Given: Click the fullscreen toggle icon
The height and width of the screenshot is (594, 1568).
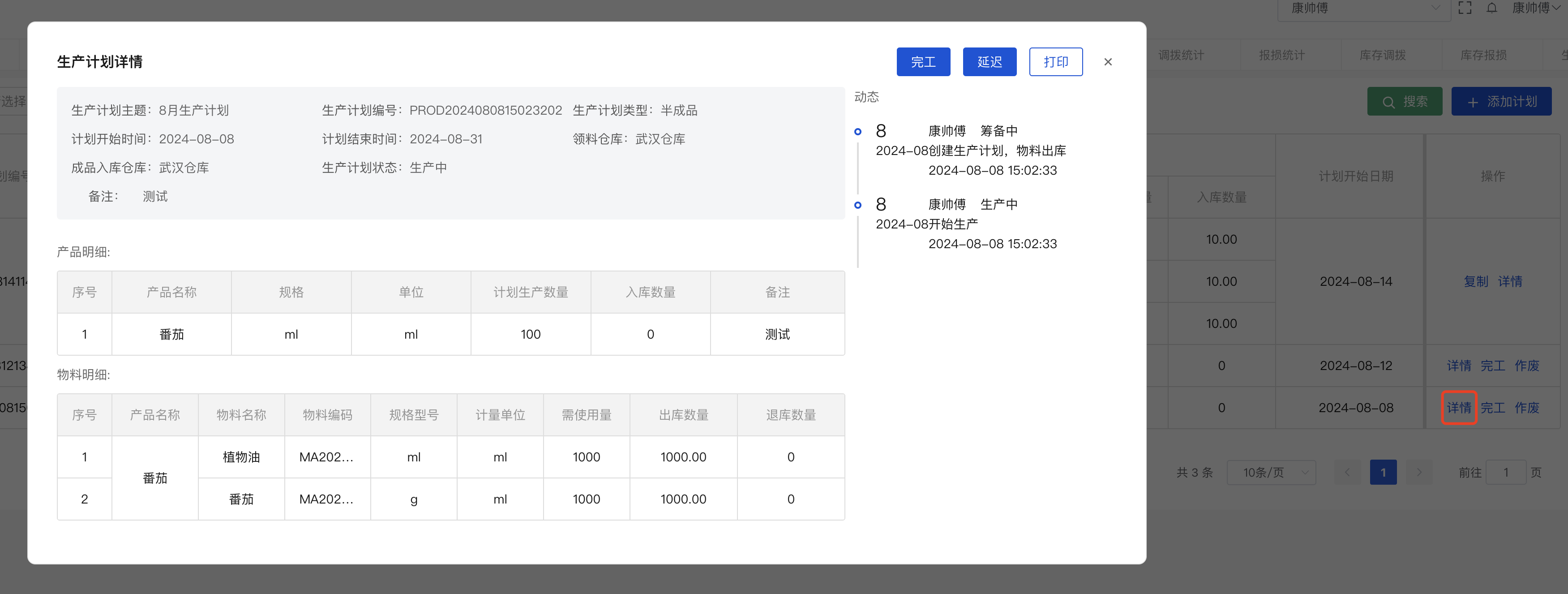Looking at the screenshot, I should click(x=1465, y=8).
